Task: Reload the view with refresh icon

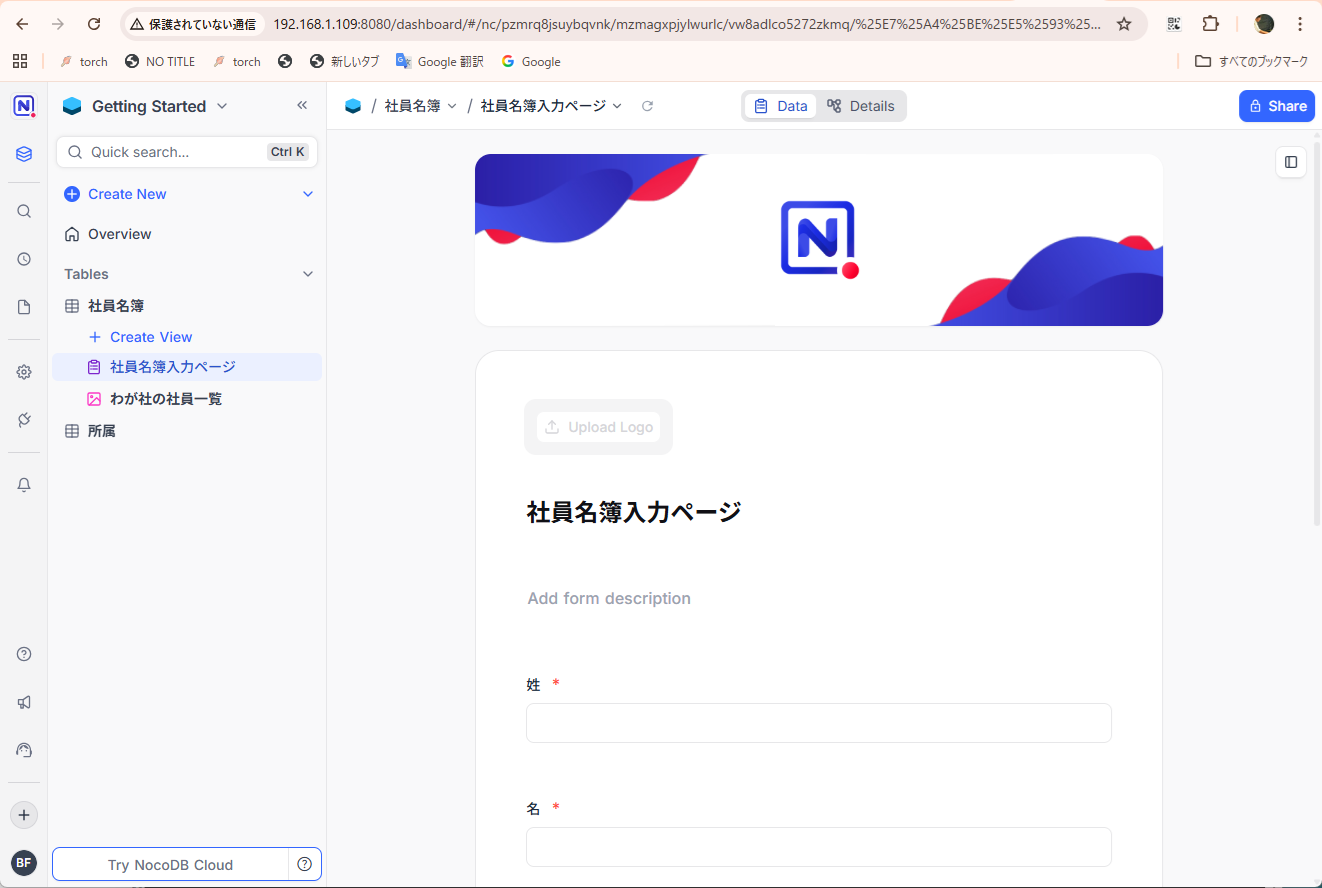Action: [x=647, y=106]
